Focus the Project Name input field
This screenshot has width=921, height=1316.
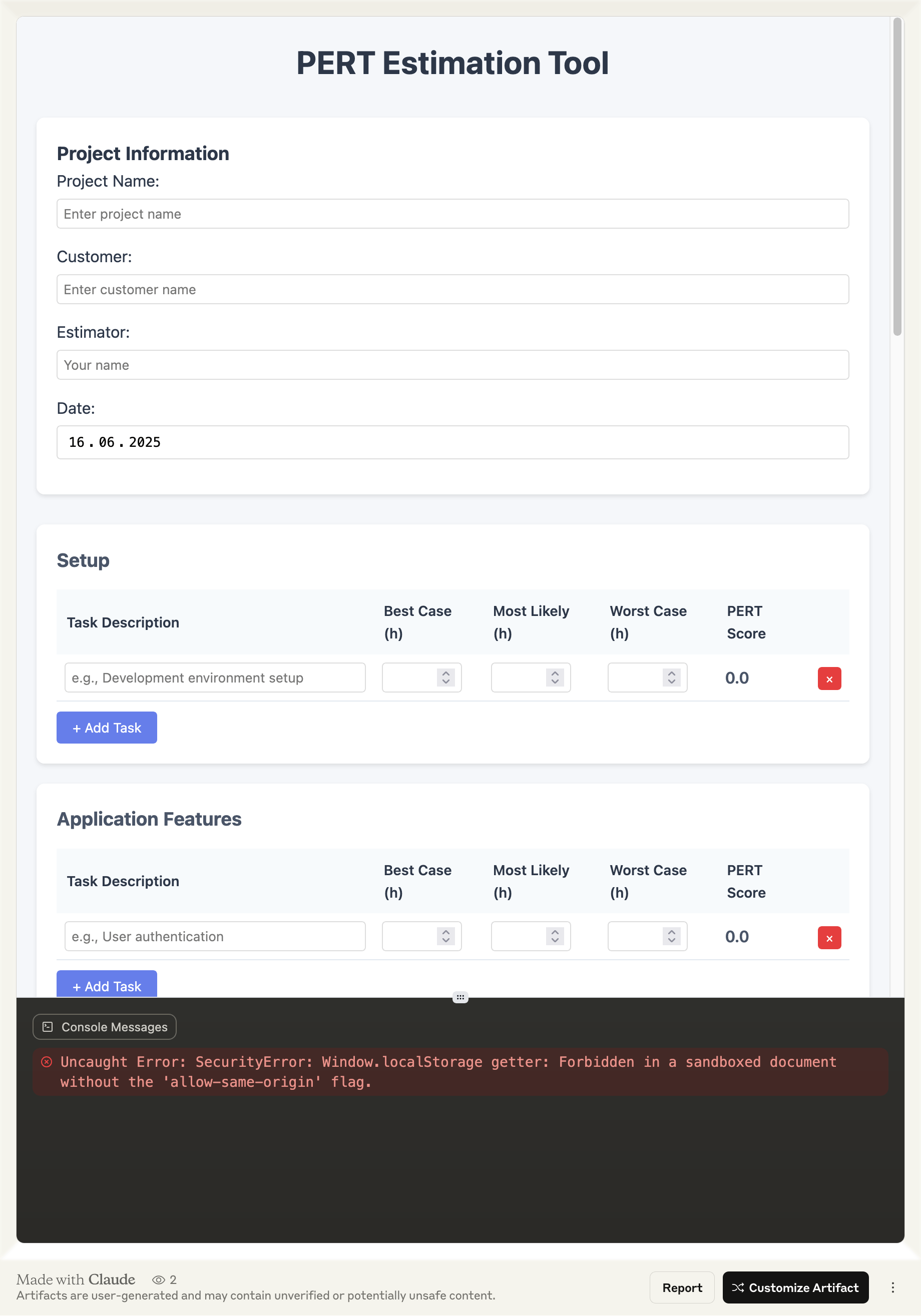pyautogui.click(x=452, y=214)
